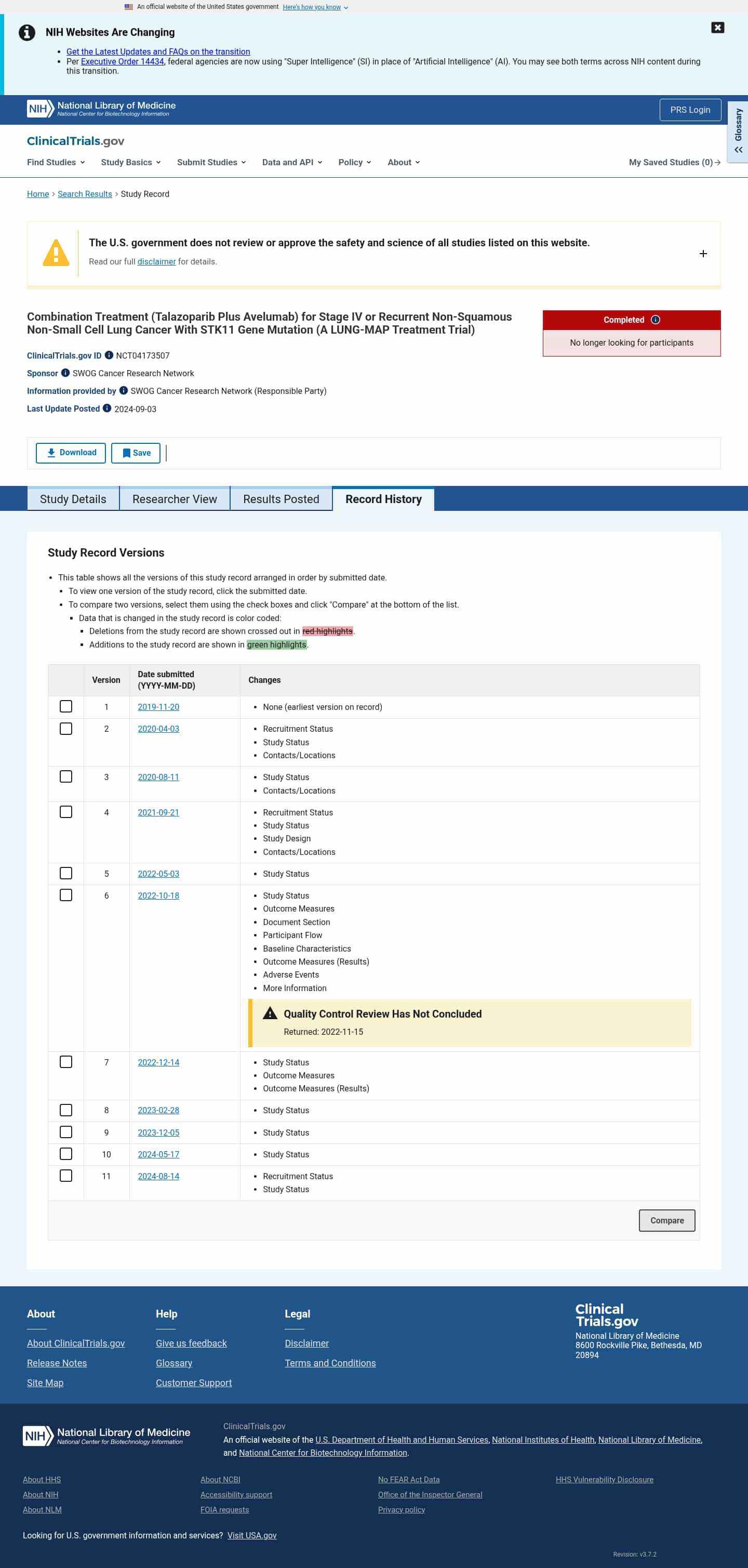Switch to the Results Posted tab
This screenshot has width=748, height=1568.
281,499
